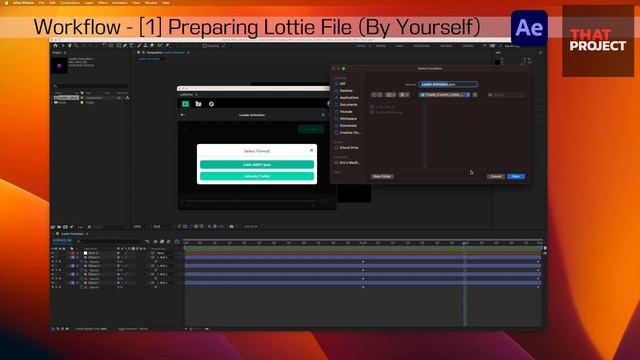Take a snapshot with the viewer camera icon
The height and width of the screenshot is (360, 640).
pyautogui.click(x=231, y=227)
